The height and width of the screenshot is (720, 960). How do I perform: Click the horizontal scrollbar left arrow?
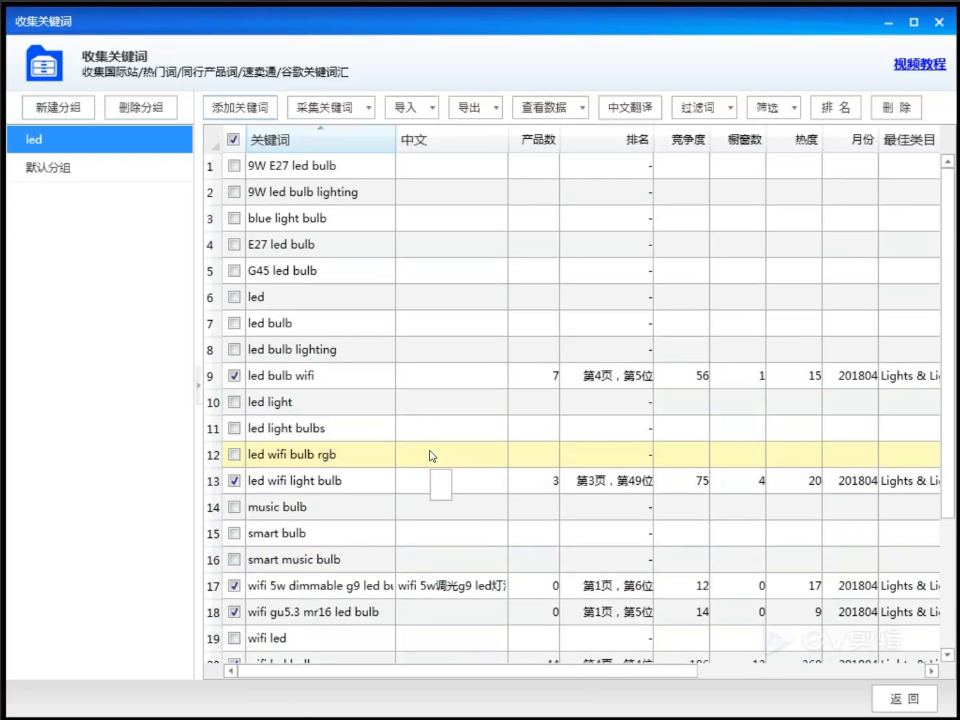click(x=230, y=671)
